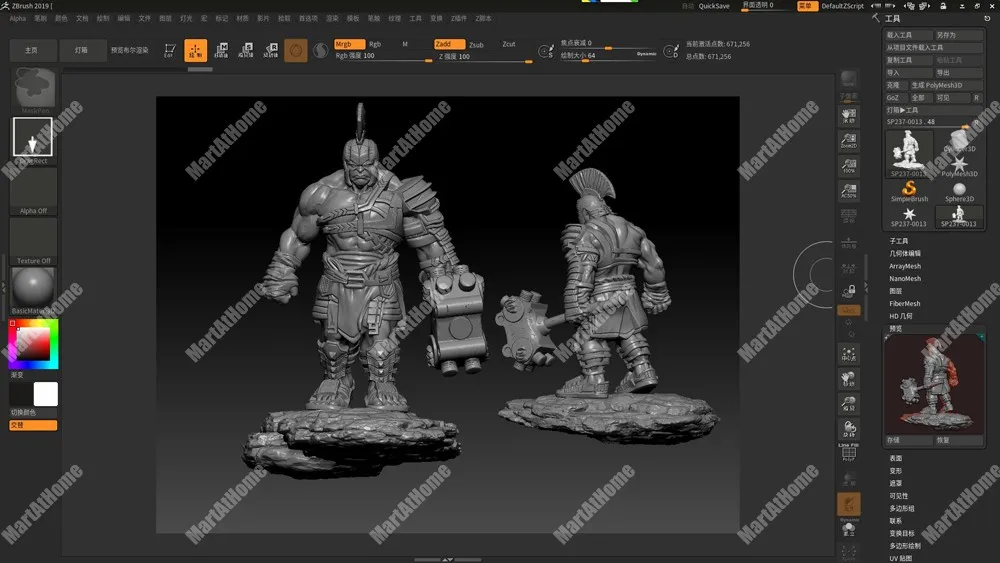Toggle the Zadd button

pos(449,44)
